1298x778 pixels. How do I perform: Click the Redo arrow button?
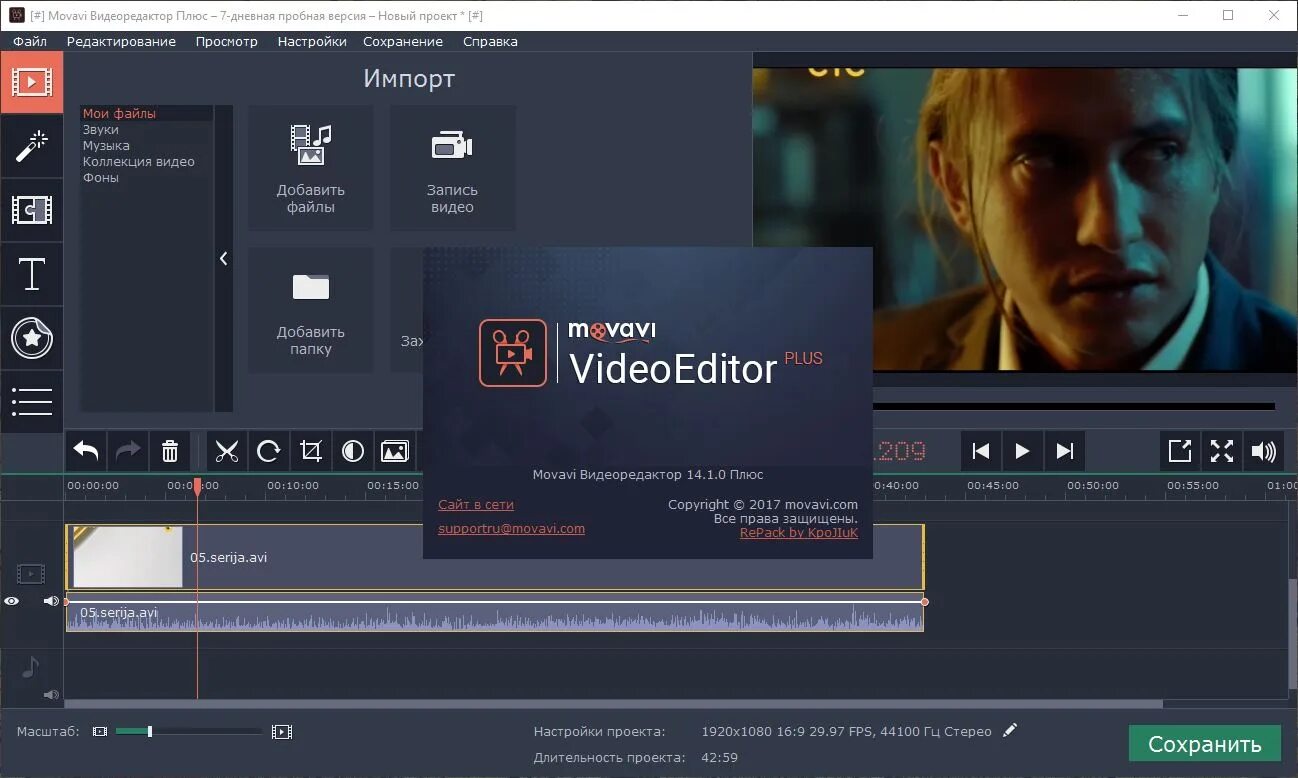128,452
